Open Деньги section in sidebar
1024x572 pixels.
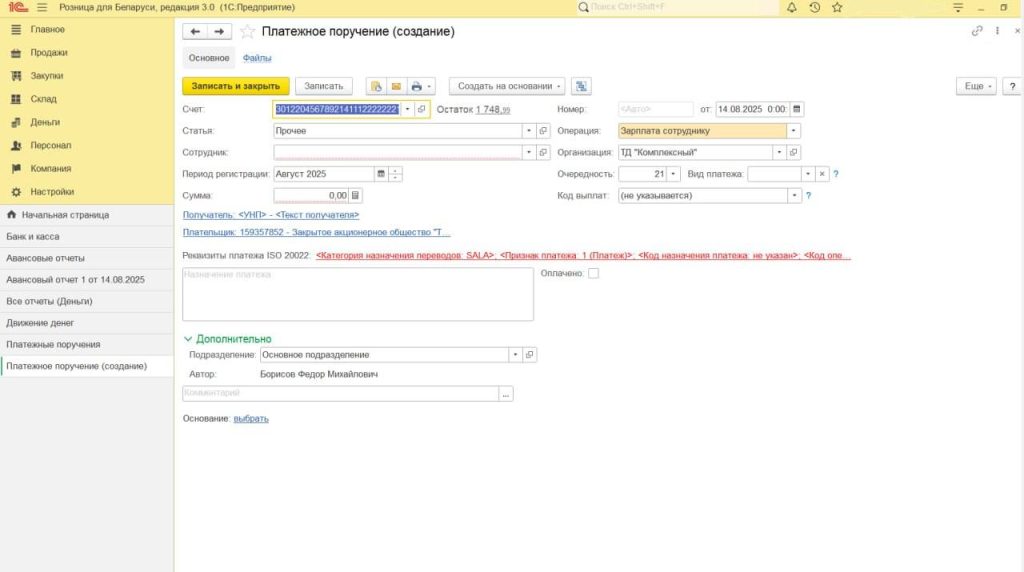(45, 122)
